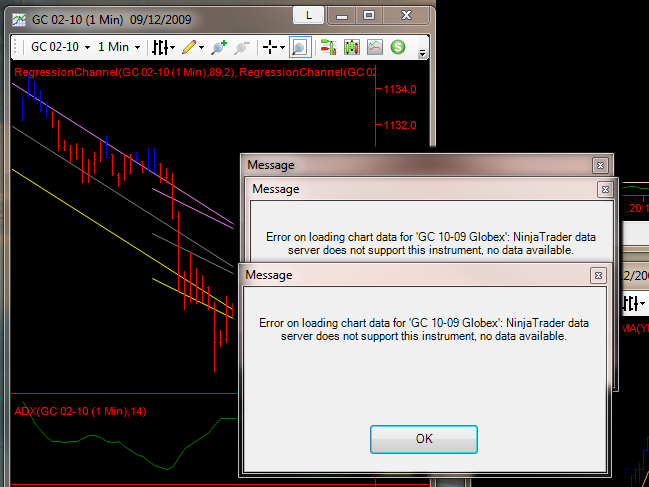
Task: Click the toolbar drag grip handle
Action: pyautogui.click(x=16, y=47)
